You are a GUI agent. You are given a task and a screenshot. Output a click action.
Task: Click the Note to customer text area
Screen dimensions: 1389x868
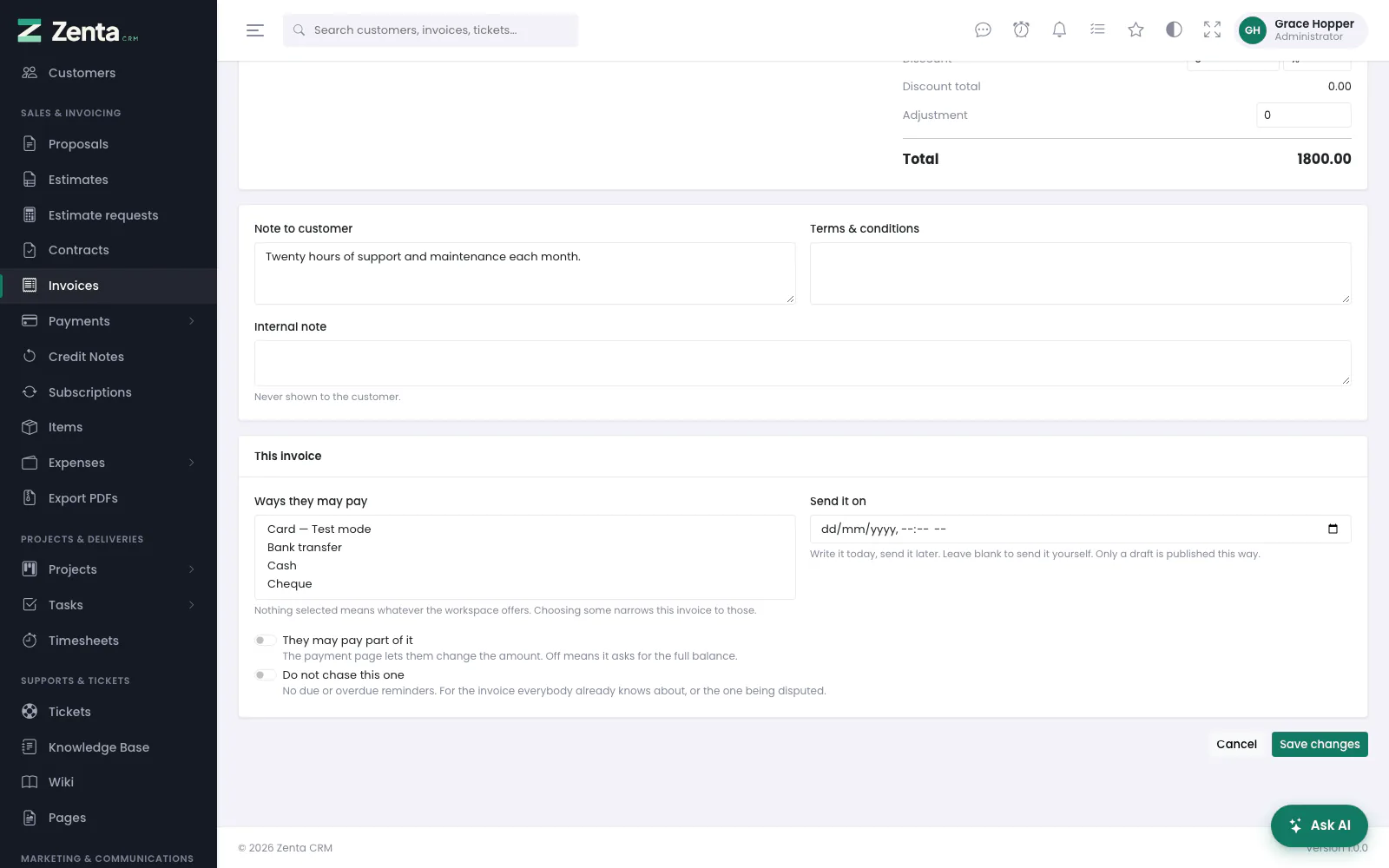click(x=524, y=273)
